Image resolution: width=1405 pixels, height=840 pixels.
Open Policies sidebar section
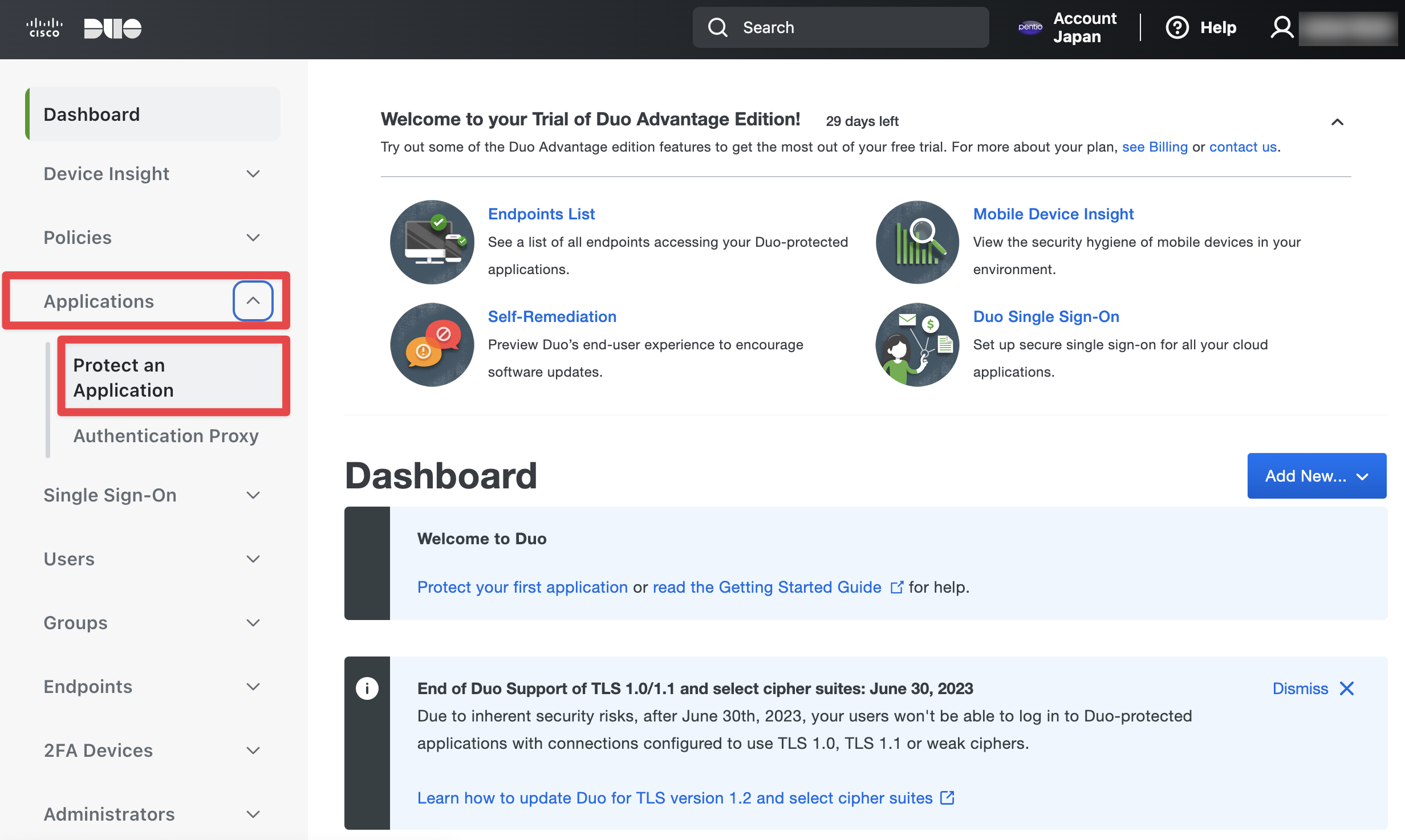78,238
